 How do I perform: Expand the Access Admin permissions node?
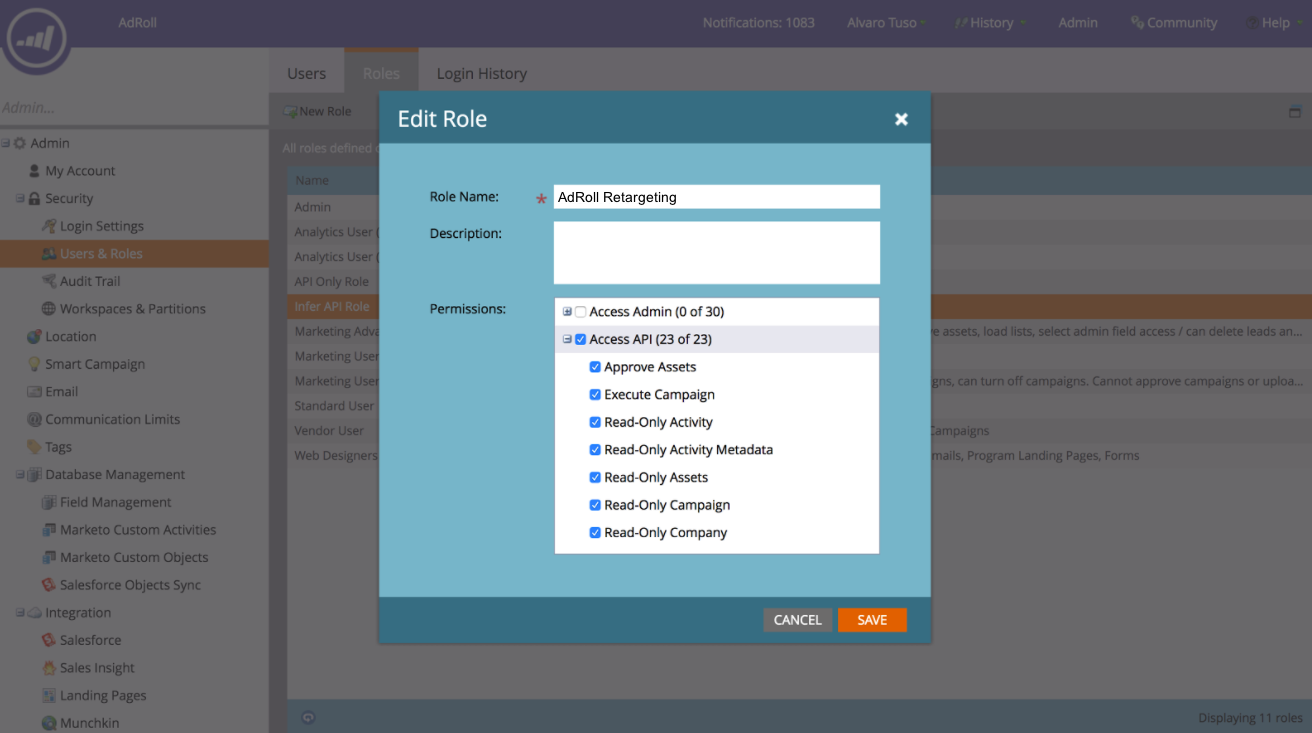567,312
